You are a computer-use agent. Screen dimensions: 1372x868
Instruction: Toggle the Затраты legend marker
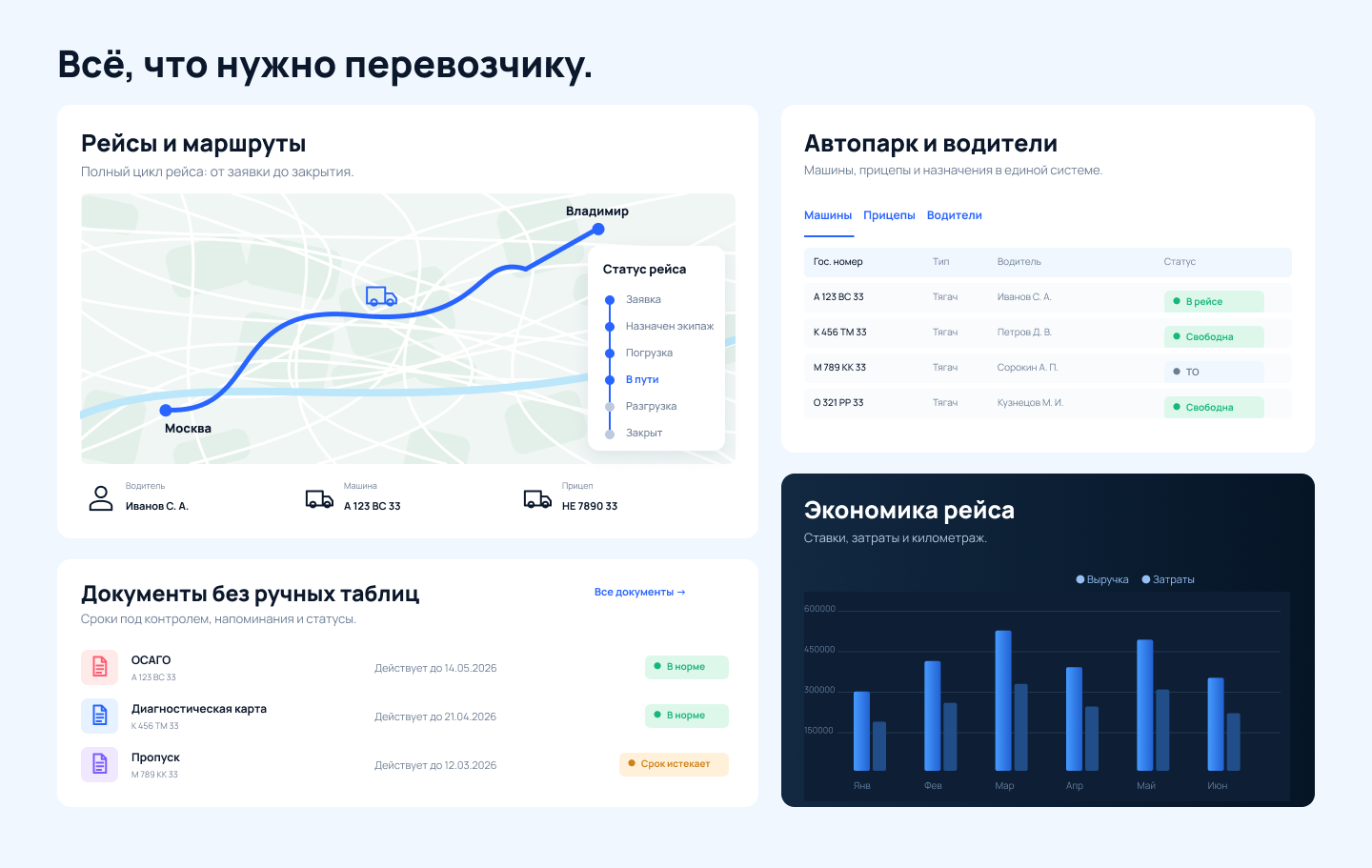pos(1146,579)
